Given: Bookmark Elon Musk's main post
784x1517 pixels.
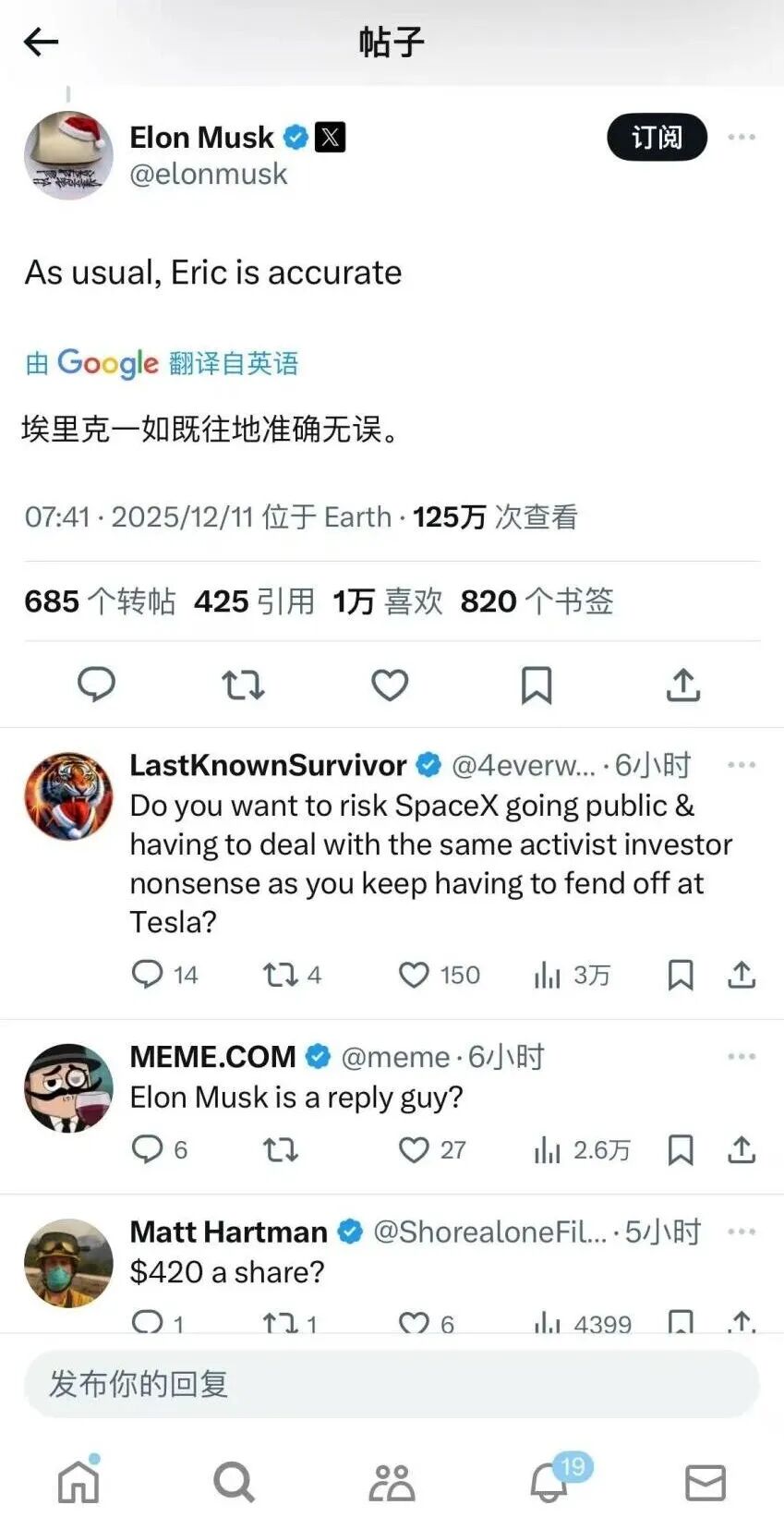Looking at the screenshot, I should click(x=537, y=685).
